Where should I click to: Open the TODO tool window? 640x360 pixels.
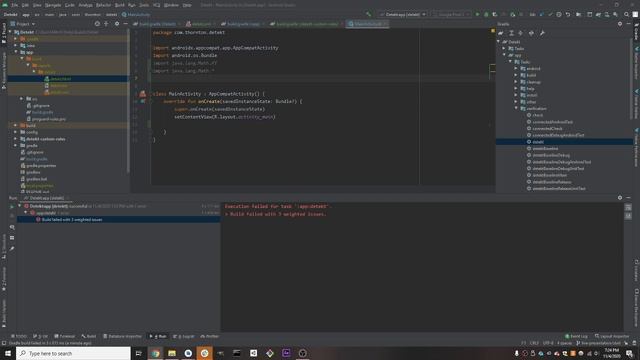click(x=19, y=336)
